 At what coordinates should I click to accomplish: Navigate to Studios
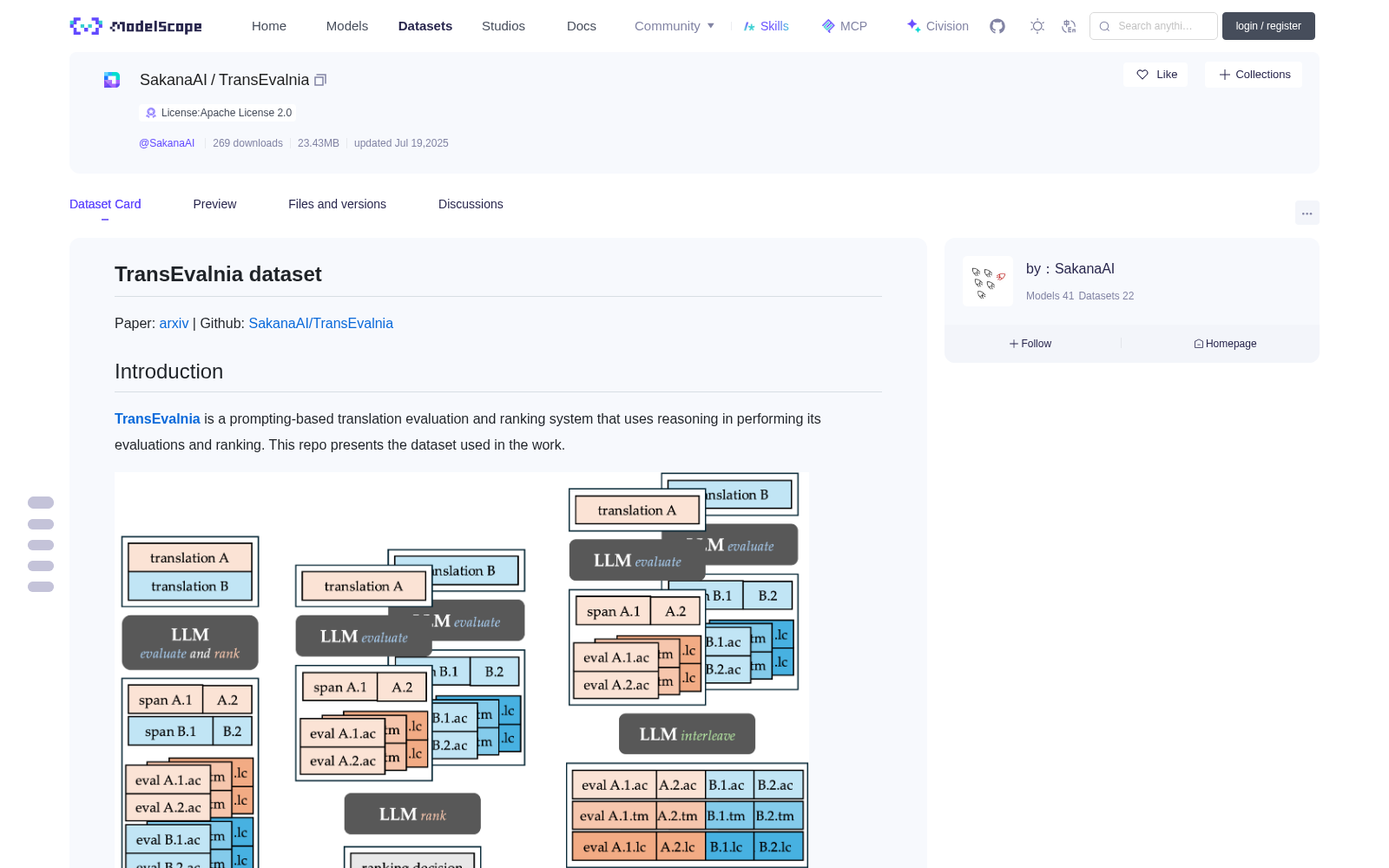[504, 26]
